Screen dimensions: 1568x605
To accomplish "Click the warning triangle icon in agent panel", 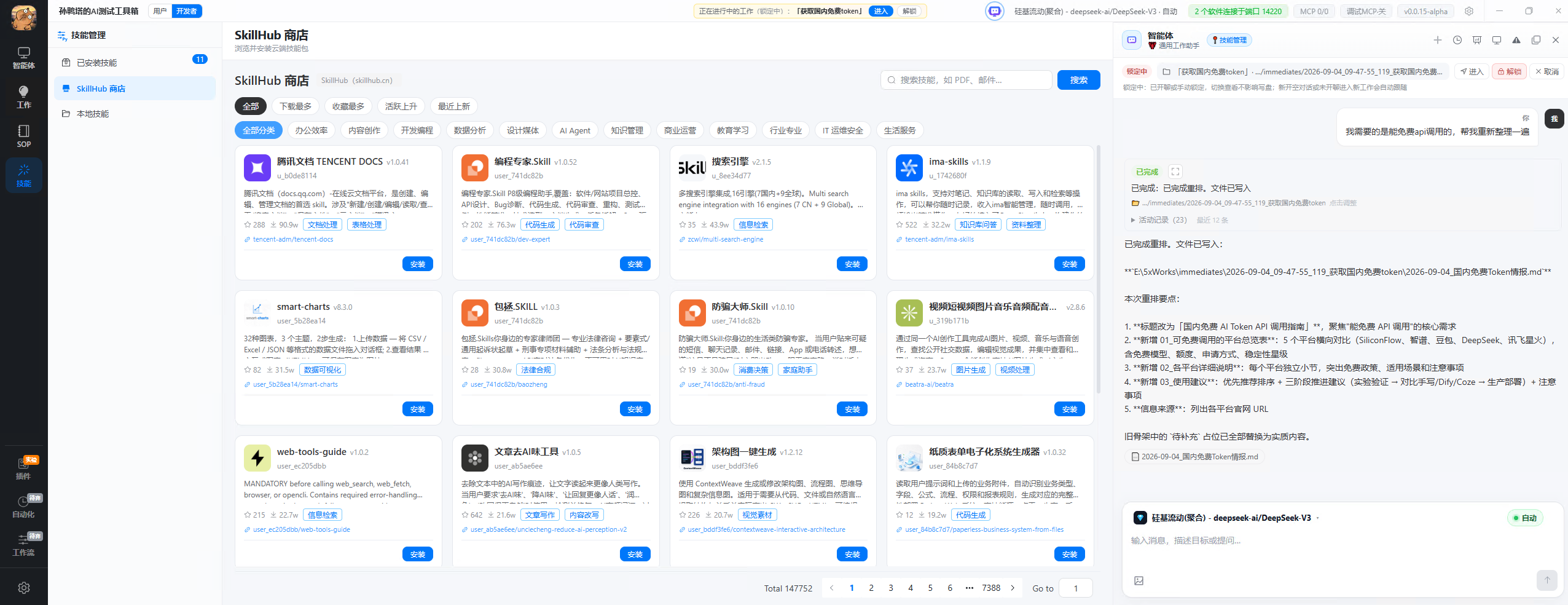I will click(x=1516, y=40).
